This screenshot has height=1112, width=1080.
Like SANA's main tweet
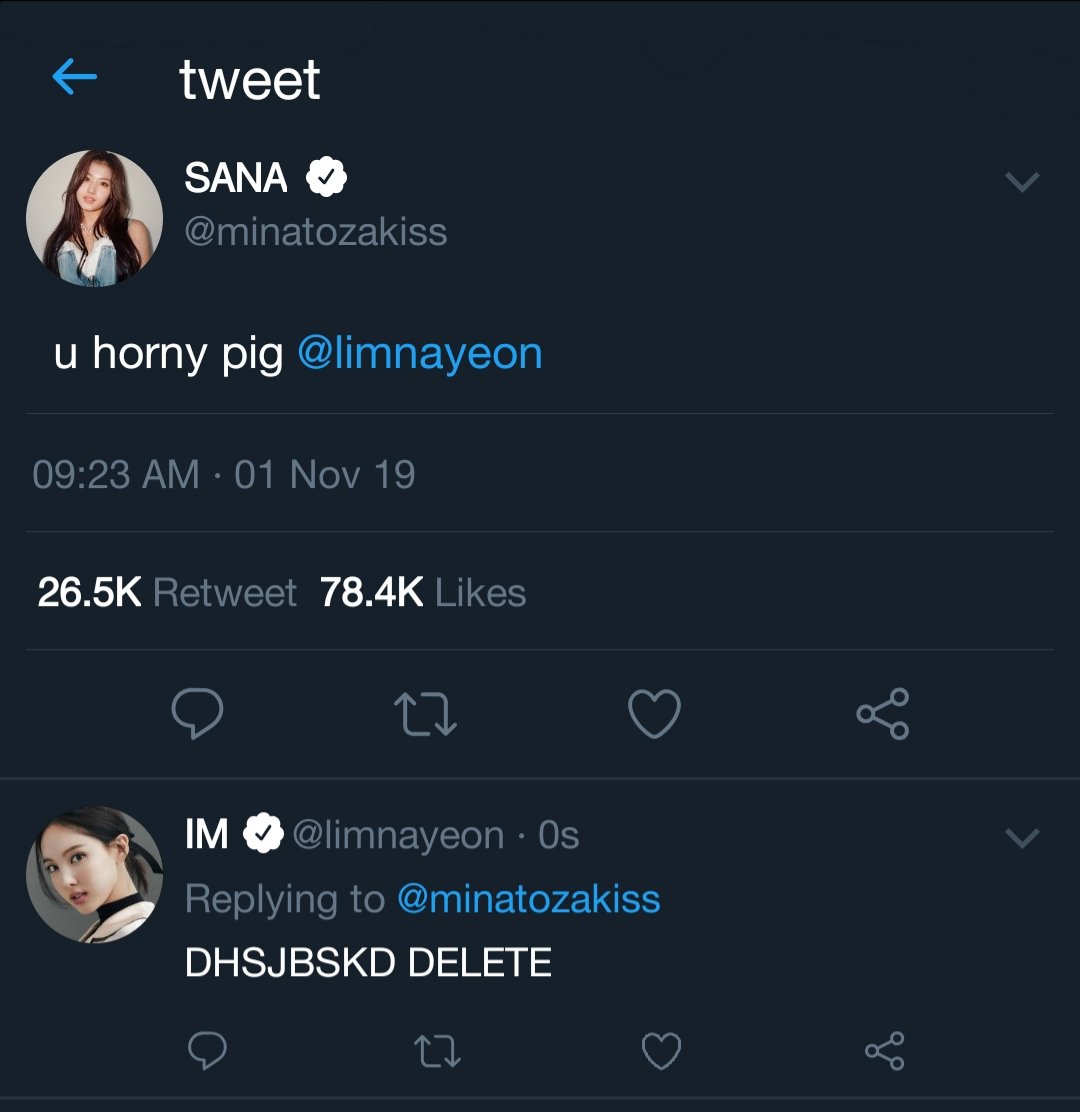coord(654,713)
